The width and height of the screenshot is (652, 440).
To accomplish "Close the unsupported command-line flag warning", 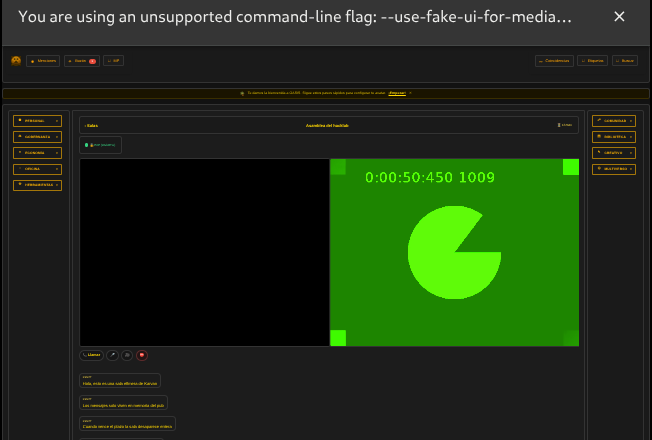I will tap(619, 17).
